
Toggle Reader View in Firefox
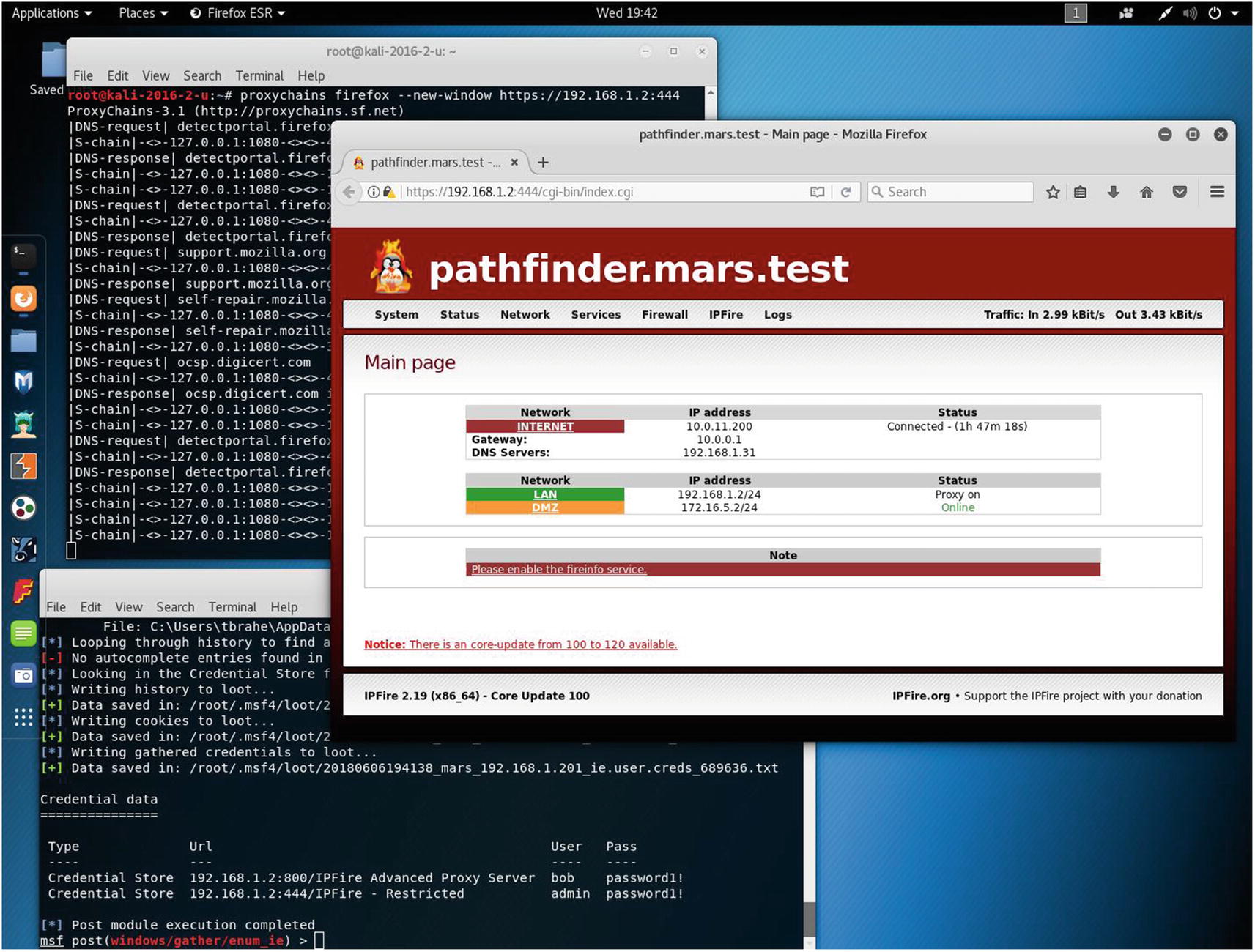pyautogui.click(x=817, y=192)
